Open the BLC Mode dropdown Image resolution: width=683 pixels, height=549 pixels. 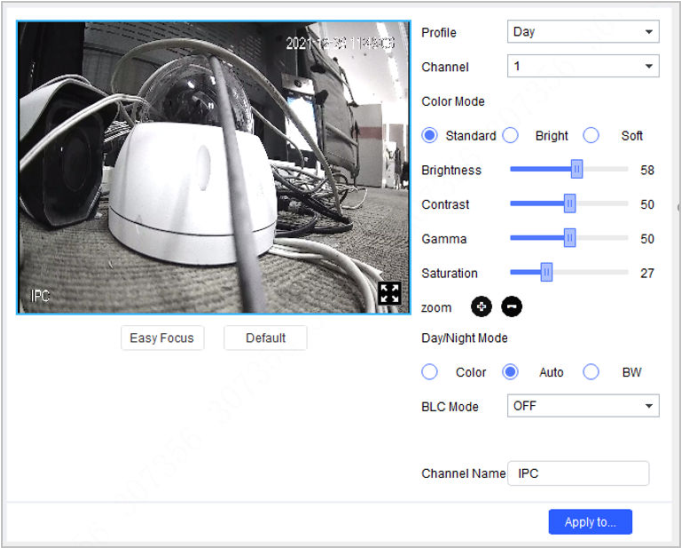pyautogui.click(x=583, y=406)
